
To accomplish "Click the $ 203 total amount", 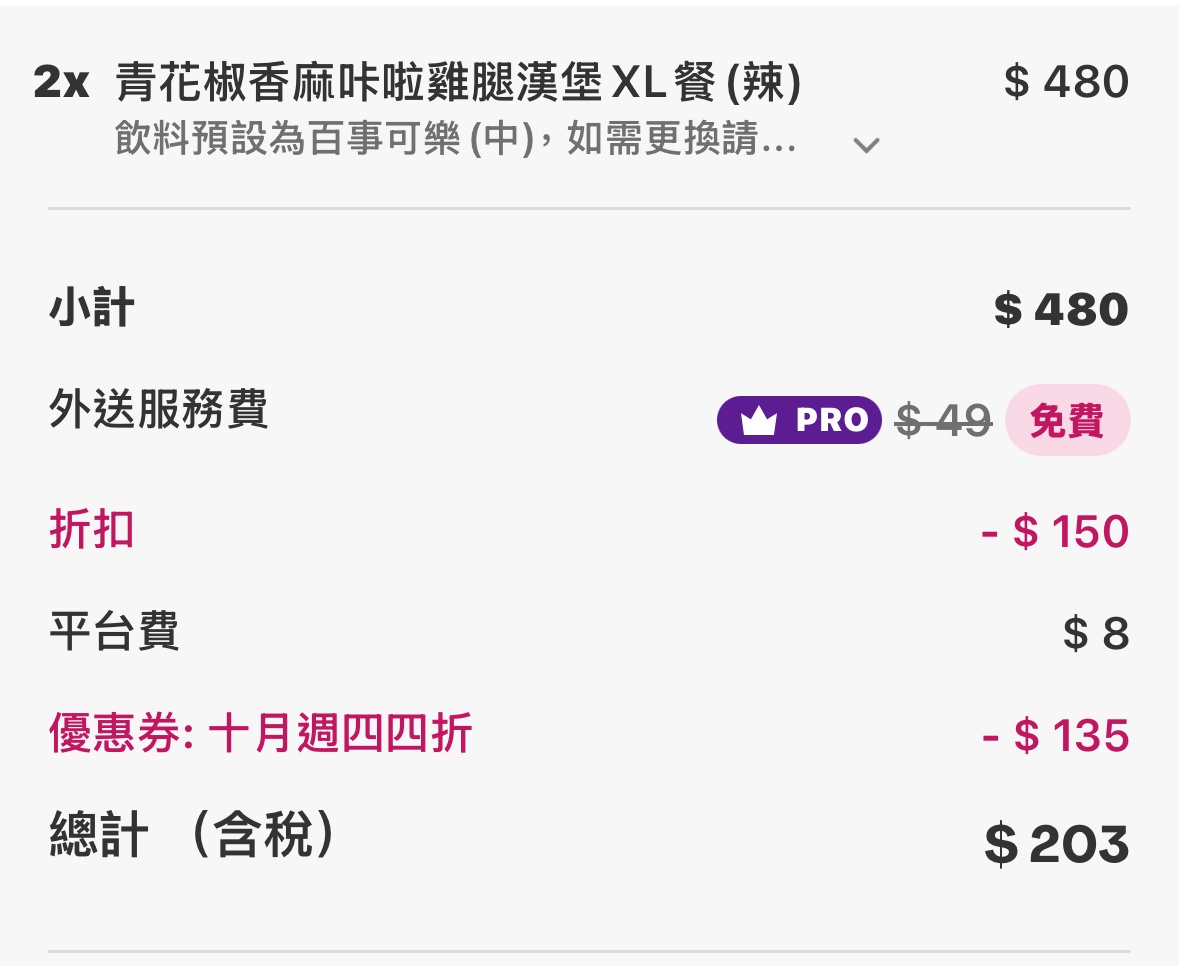I will (1056, 845).
